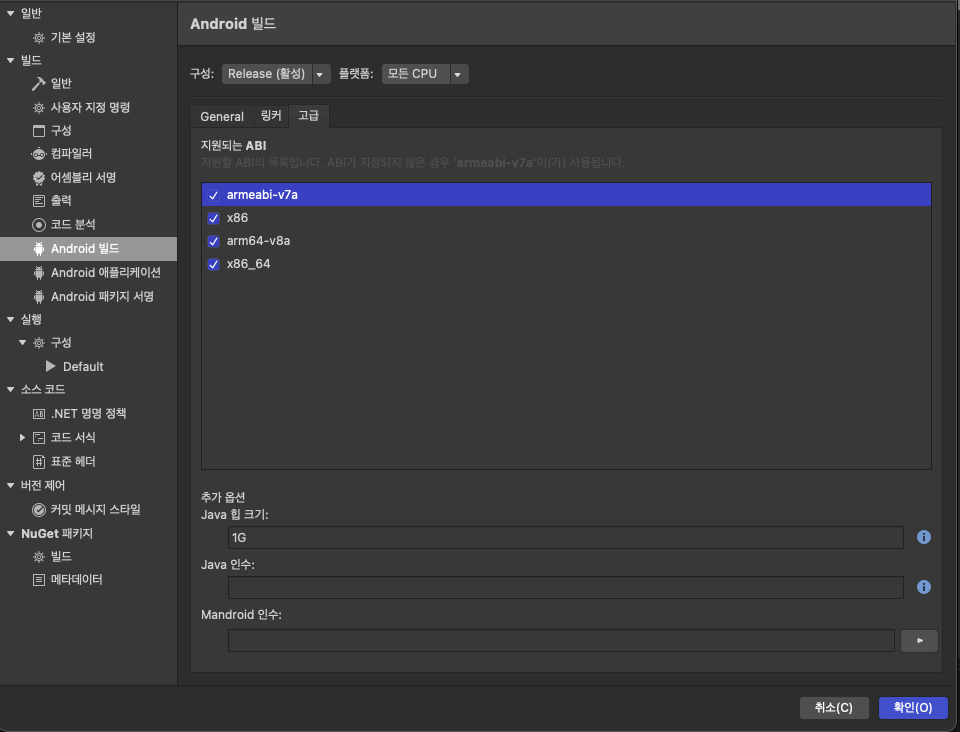Click the gear icon beside 사용자 지정 명령
This screenshot has height=732, width=960.
(39, 108)
